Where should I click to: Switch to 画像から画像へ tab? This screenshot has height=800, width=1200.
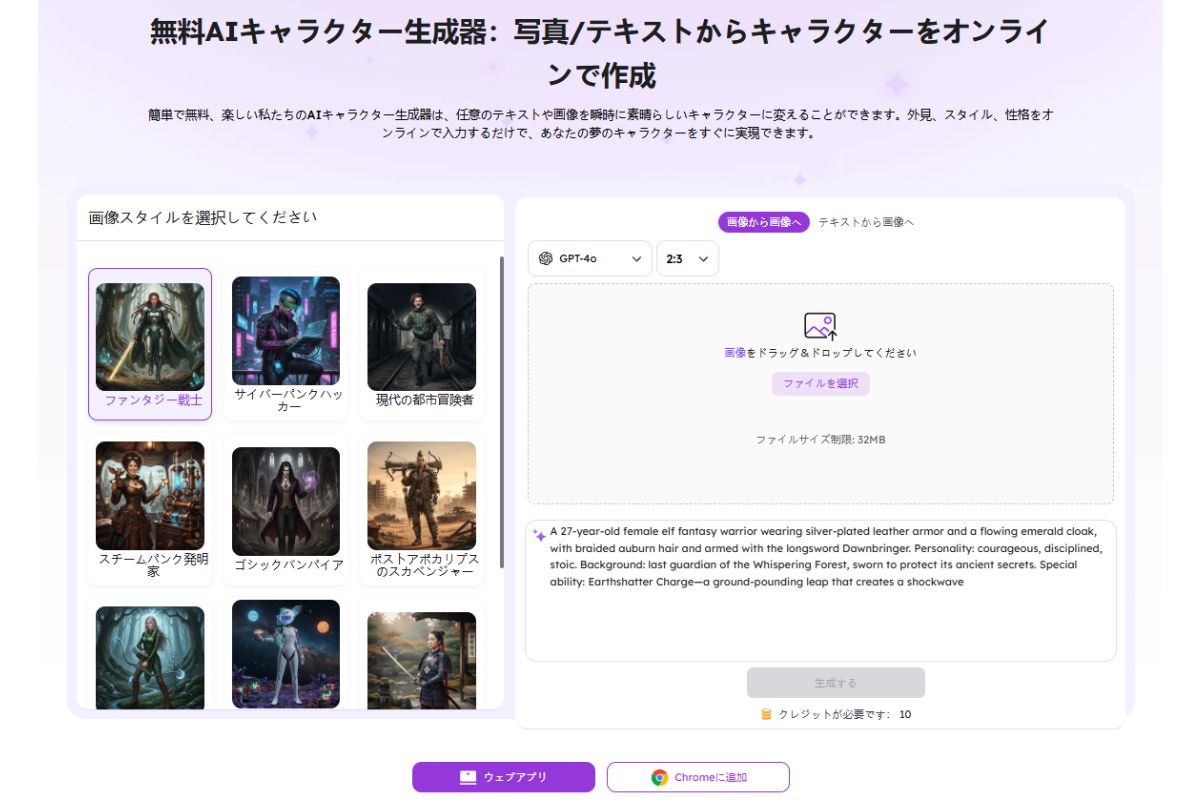pos(763,222)
